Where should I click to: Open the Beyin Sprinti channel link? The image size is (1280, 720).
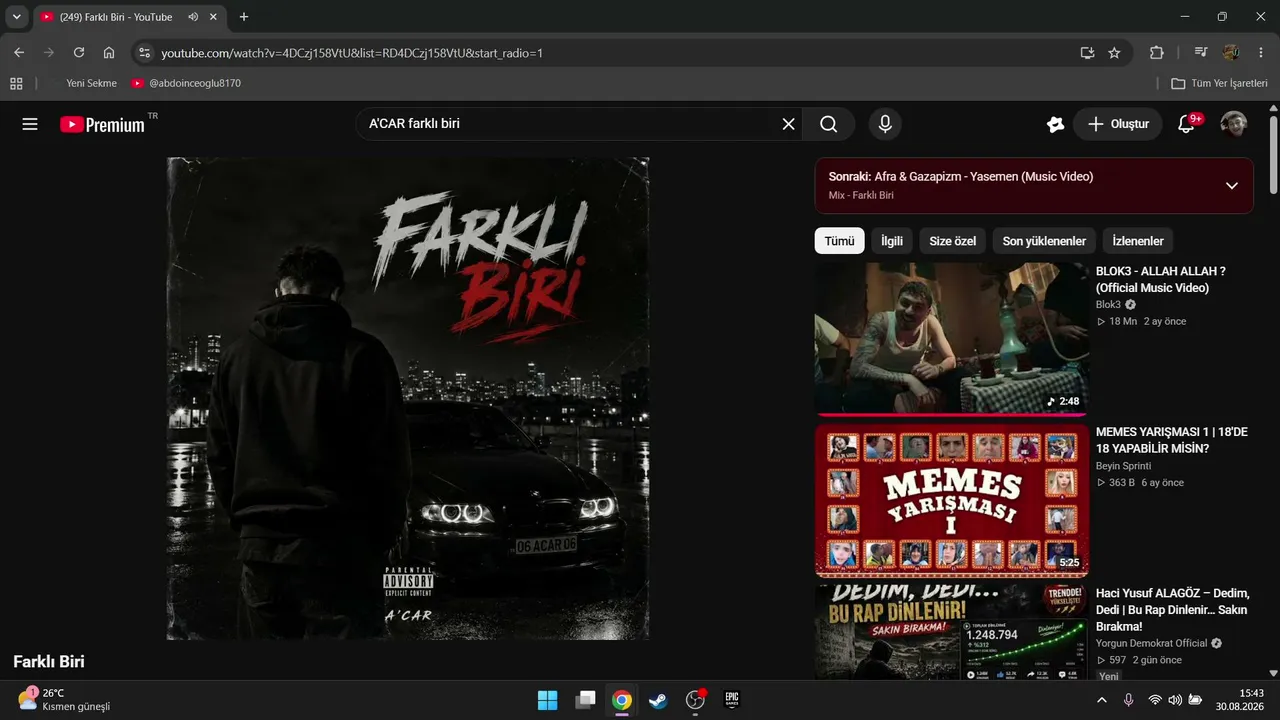pos(1123,466)
